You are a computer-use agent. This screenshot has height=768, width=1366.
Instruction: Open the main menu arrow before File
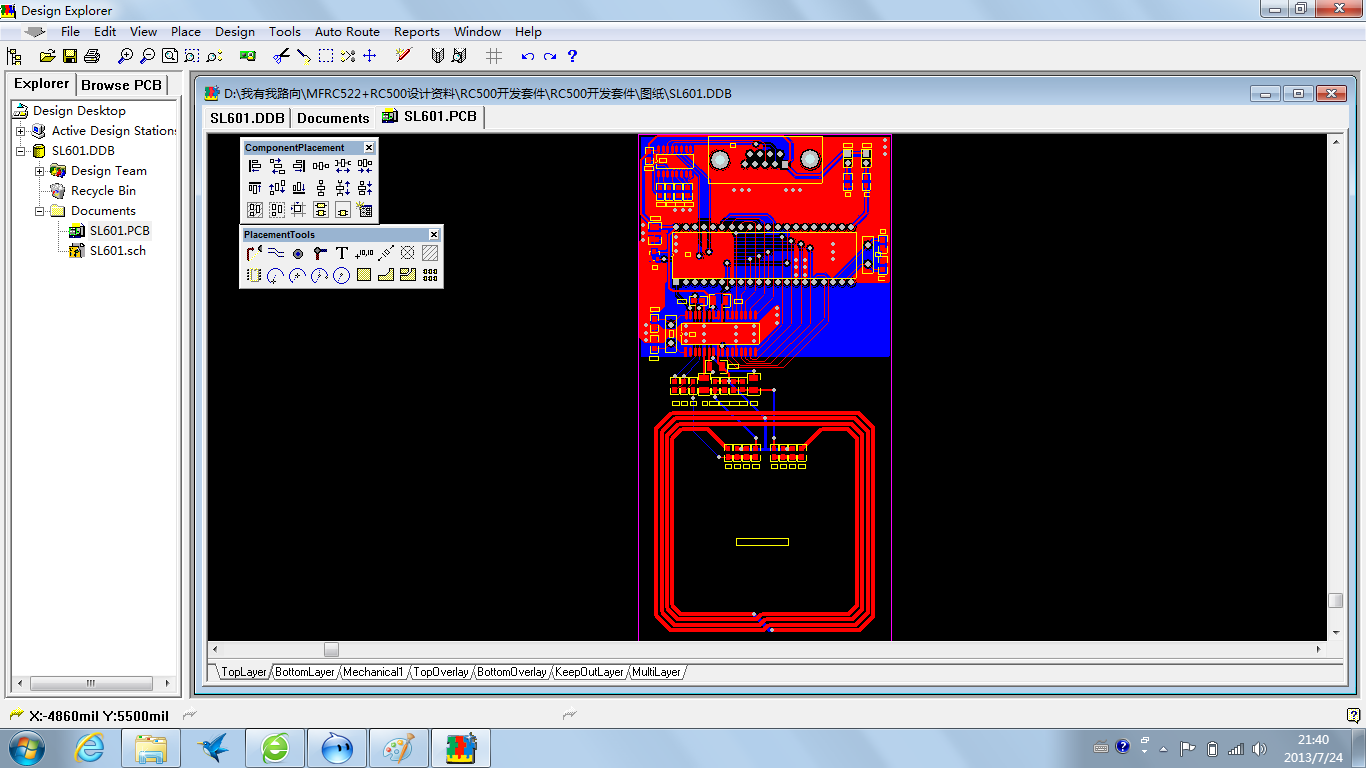point(35,32)
